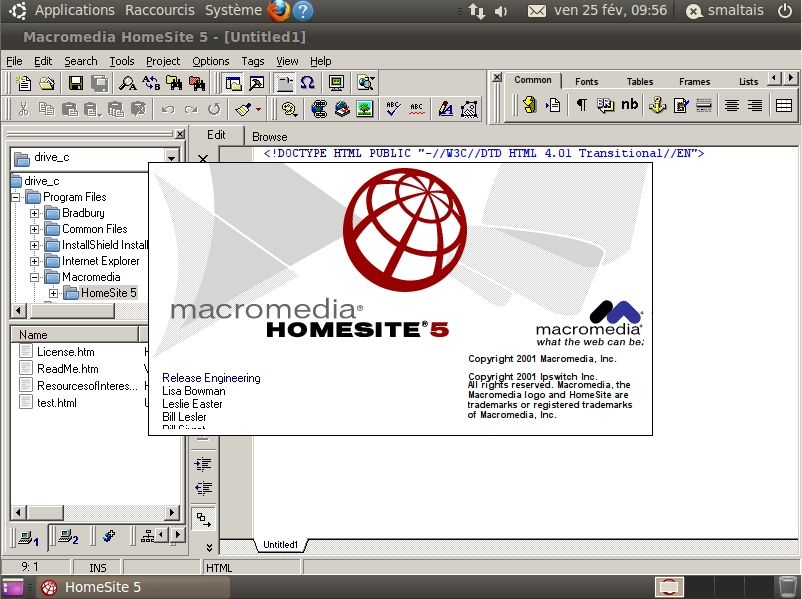This screenshot has width=802, height=599.
Task: Click the Align Center icon
Action: pos(732,105)
